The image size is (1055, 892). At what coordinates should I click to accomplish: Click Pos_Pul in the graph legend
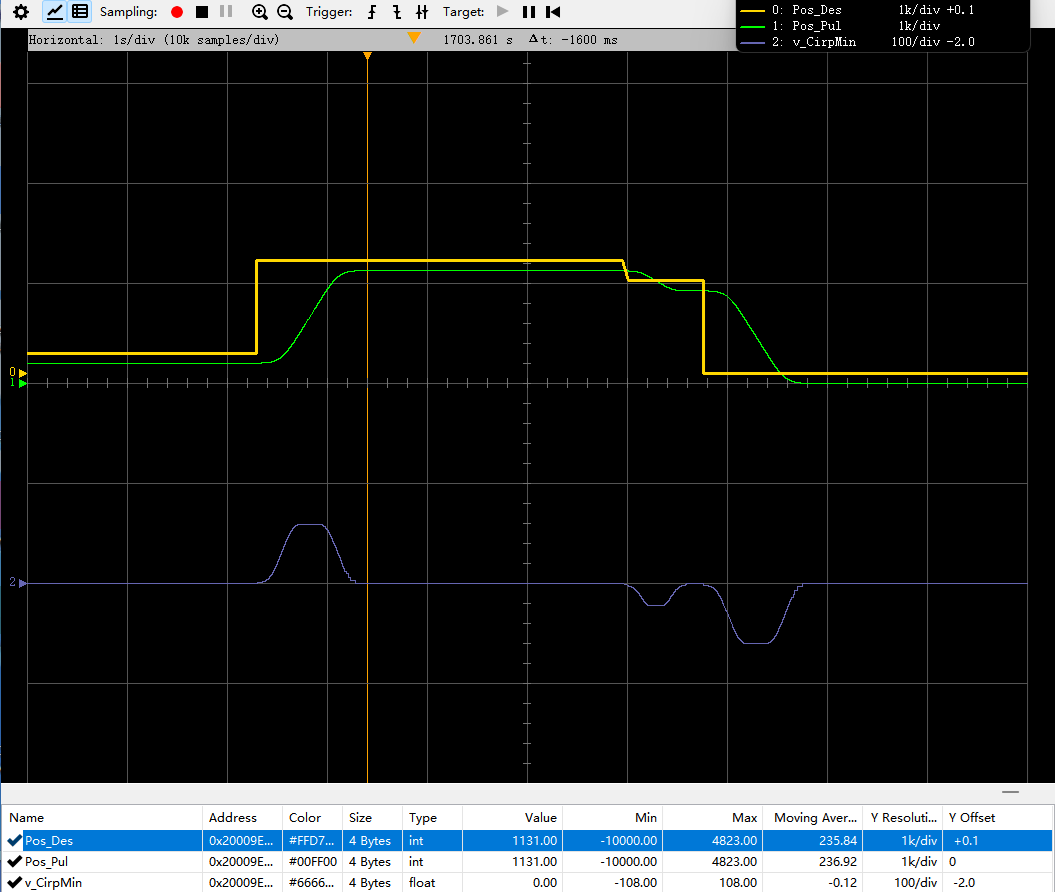pos(816,26)
